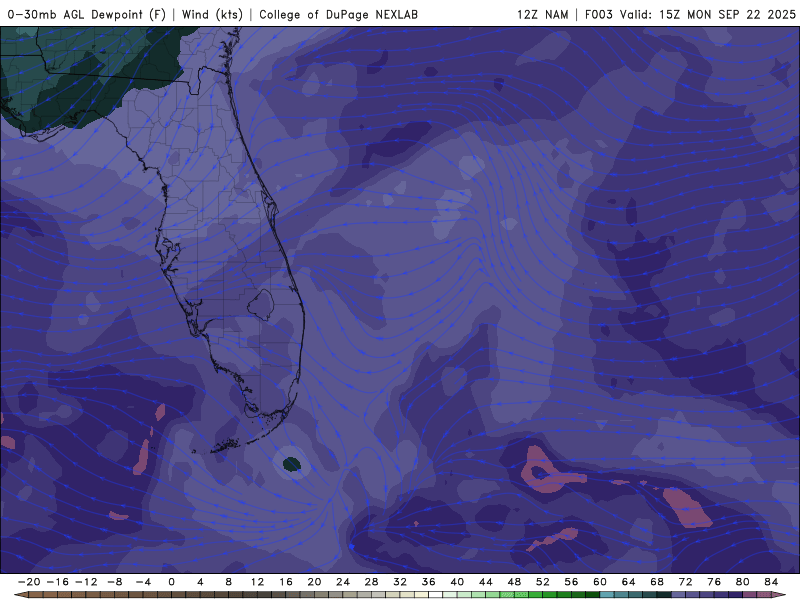Click the "College of DuPage NEXLAB" text
The width and height of the screenshot is (800, 600).
point(338,14)
